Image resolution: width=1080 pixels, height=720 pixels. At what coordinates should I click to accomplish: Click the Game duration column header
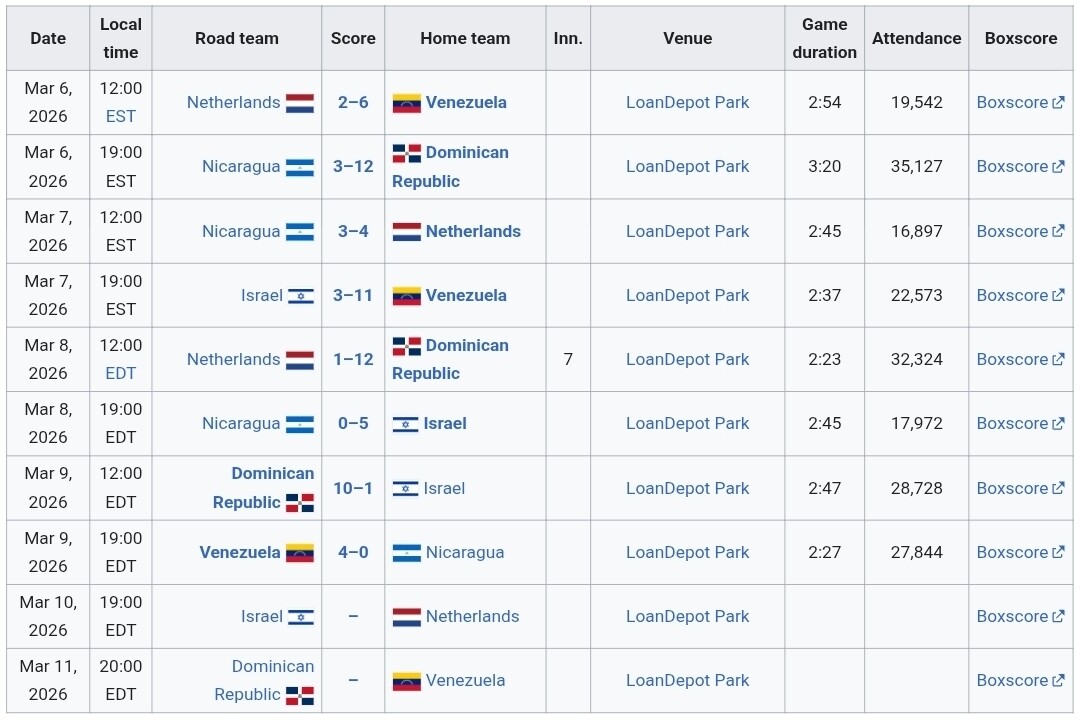pos(824,39)
